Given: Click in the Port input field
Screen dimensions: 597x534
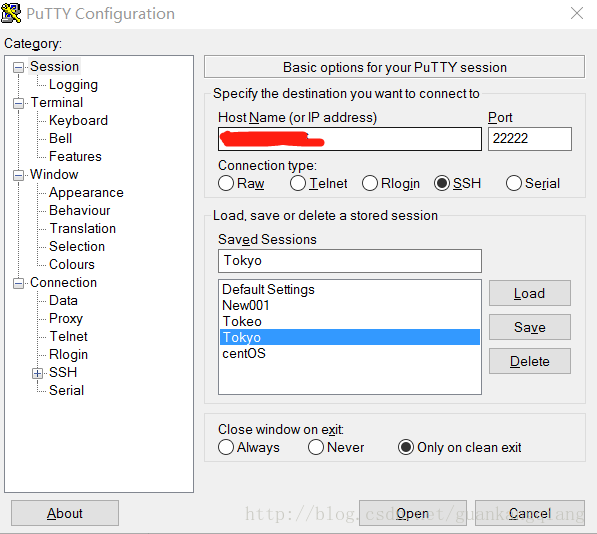Looking at the screenshot, I should pyautogui.click(x=530, y=139).
